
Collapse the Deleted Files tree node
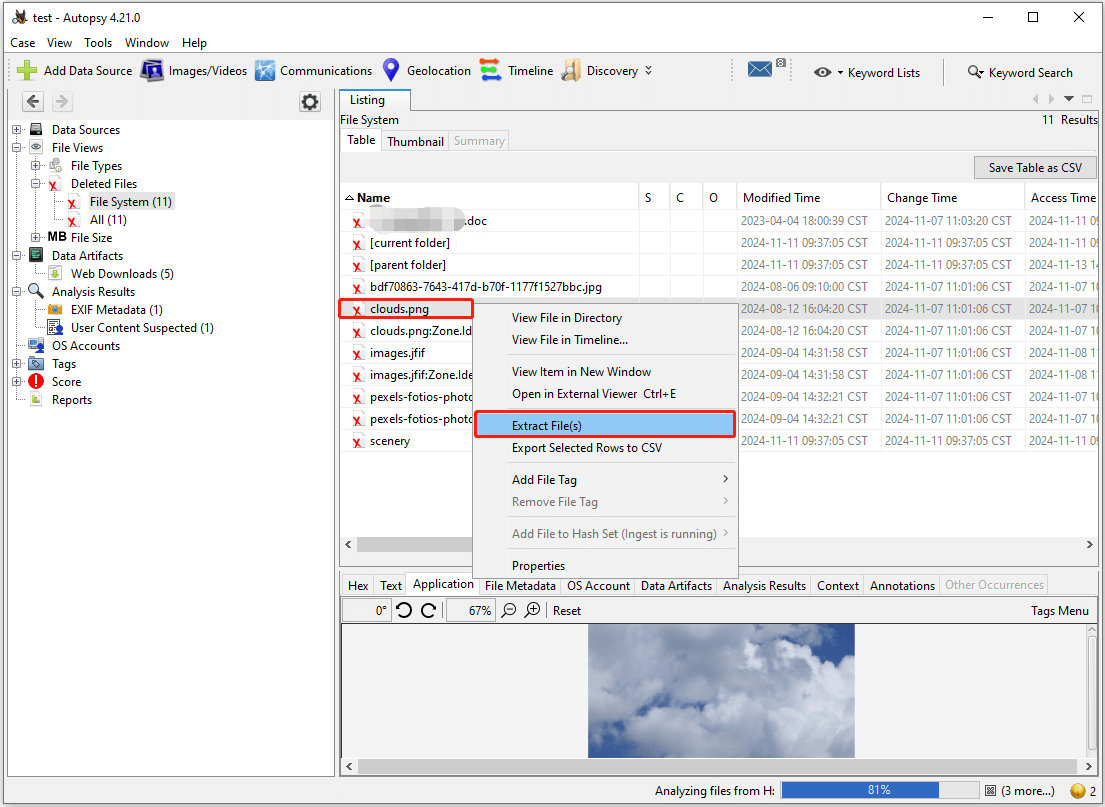[35, 183]
